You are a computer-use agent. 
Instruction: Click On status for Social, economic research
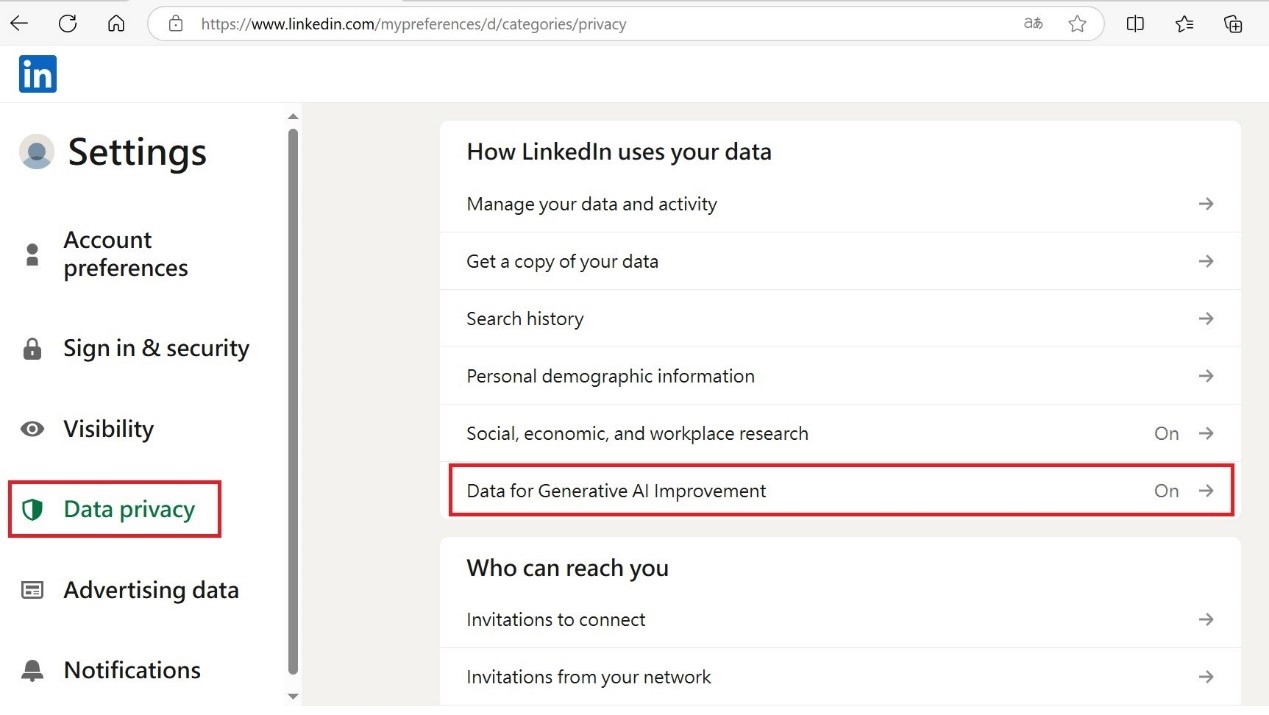click(x=1167, y=433)
